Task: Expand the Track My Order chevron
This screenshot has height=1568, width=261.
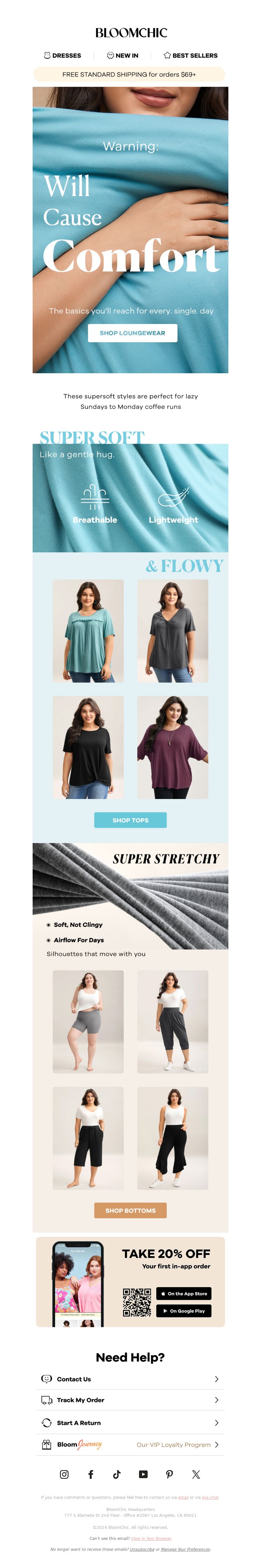Action: [217, 1399]
